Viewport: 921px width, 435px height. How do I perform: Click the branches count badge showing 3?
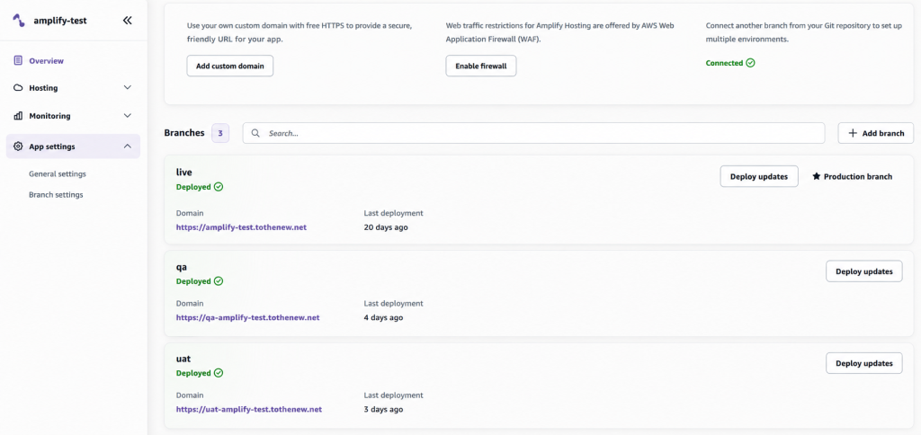pyautogui.click(x=220, y=133)
